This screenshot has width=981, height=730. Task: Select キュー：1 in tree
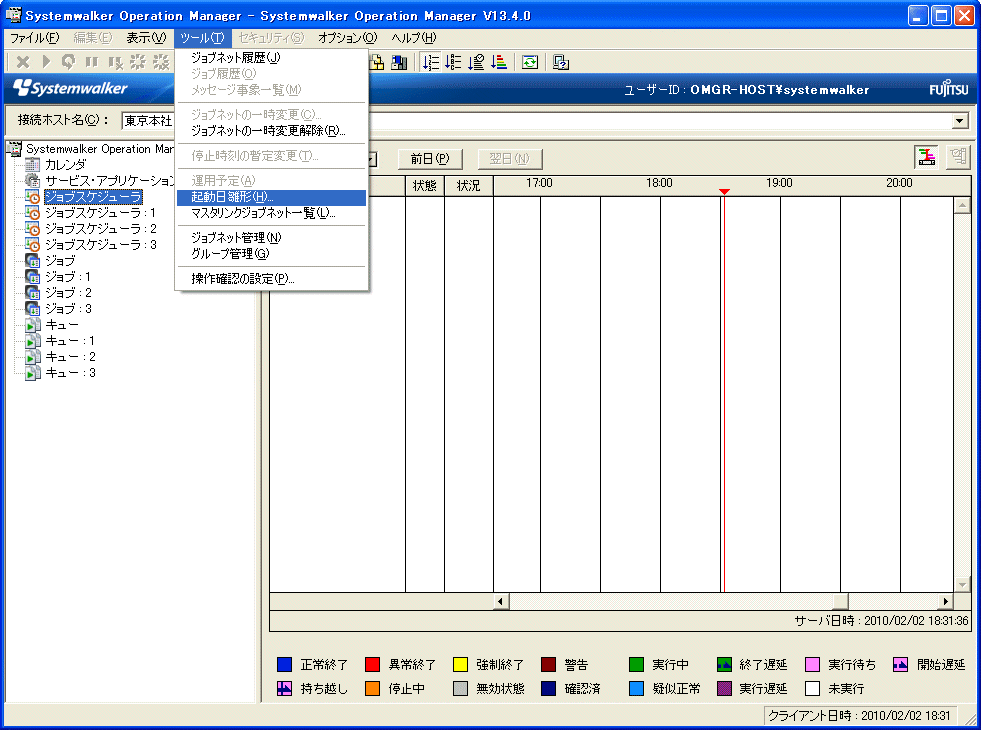click(70, 341)
